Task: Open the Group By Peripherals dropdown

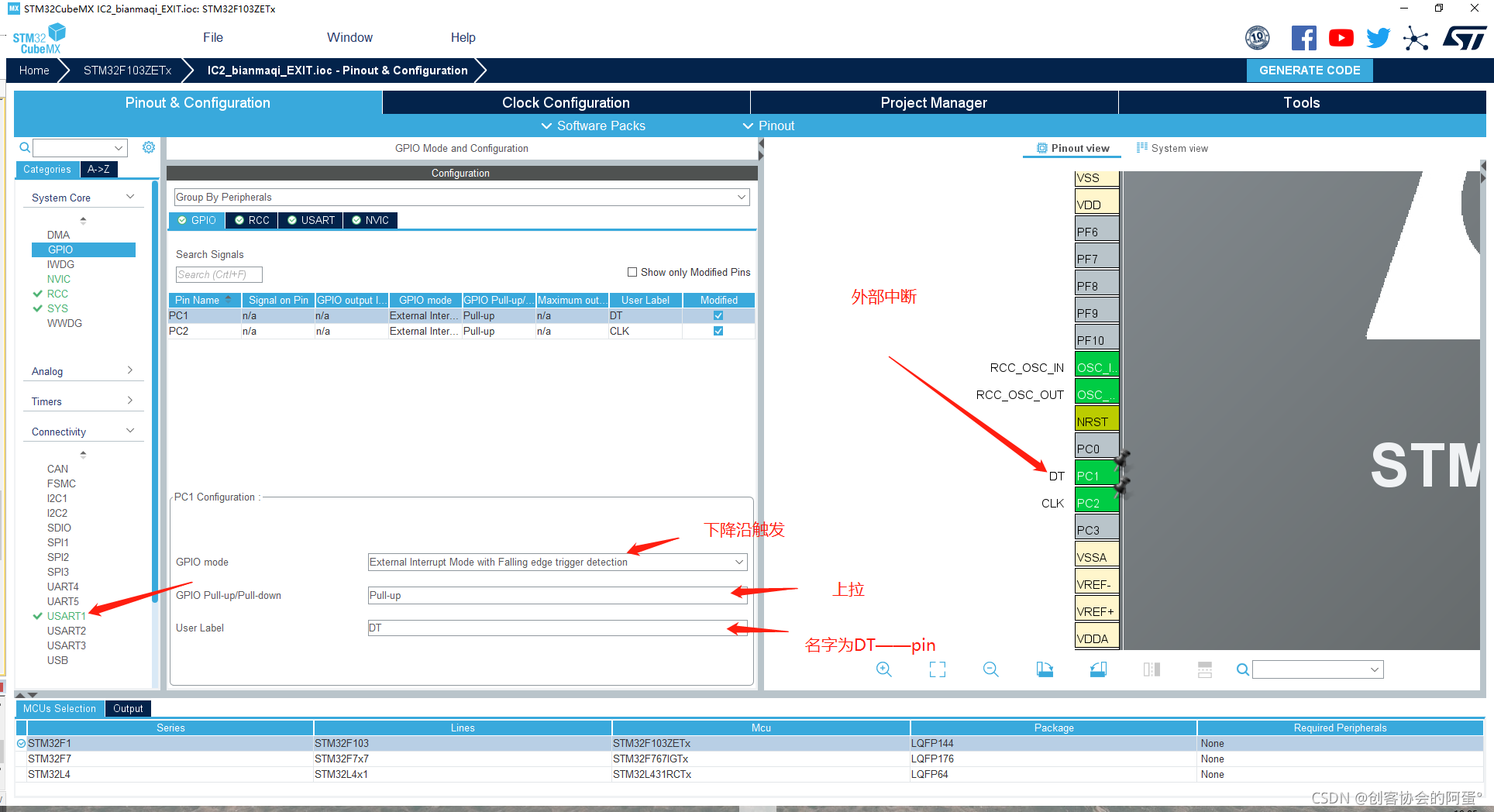Action: tap(461, 197)
